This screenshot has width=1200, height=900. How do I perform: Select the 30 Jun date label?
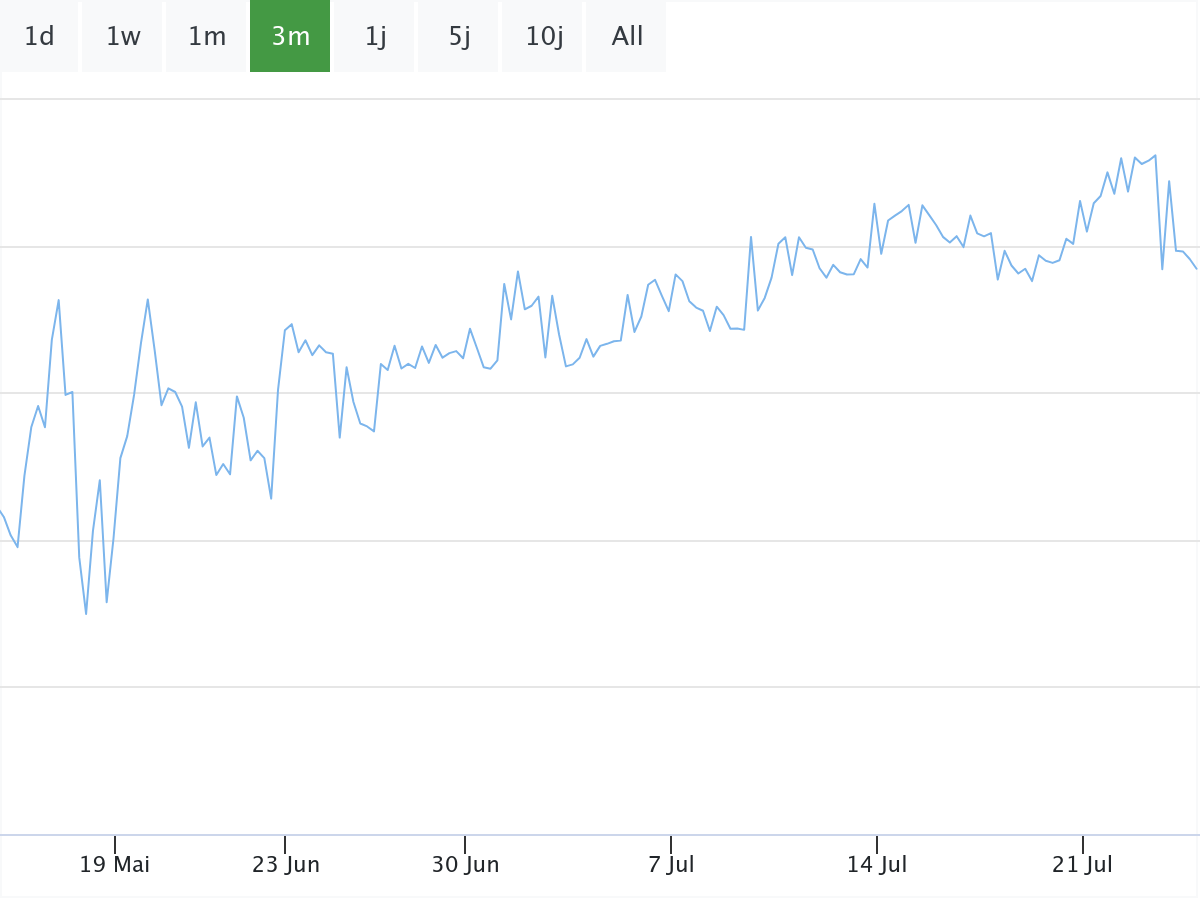point(465,864)
